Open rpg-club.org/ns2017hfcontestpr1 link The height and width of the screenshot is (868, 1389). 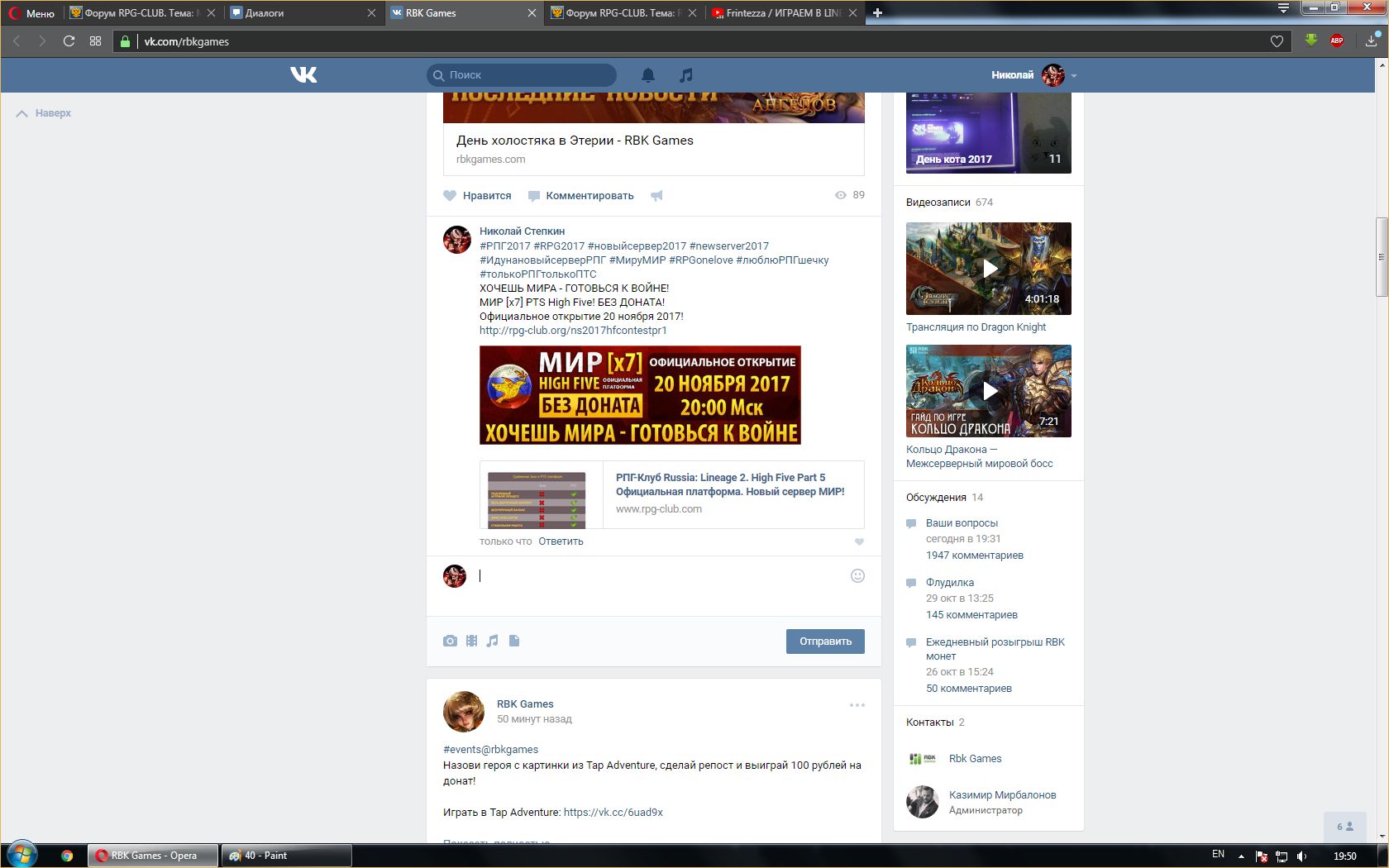[573, 331]
